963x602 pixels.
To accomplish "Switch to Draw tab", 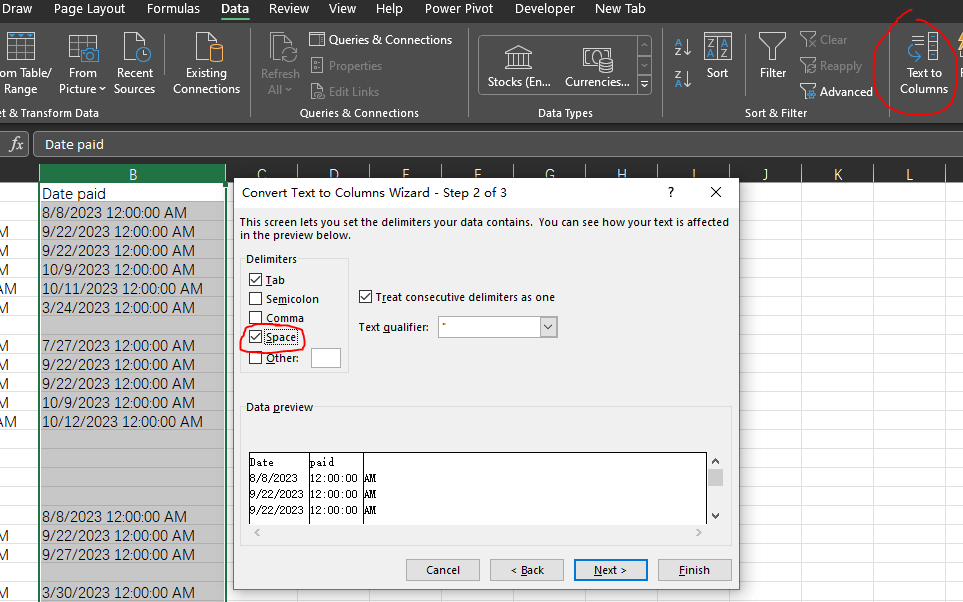I will pyautogui.click(x=17, y=9).
